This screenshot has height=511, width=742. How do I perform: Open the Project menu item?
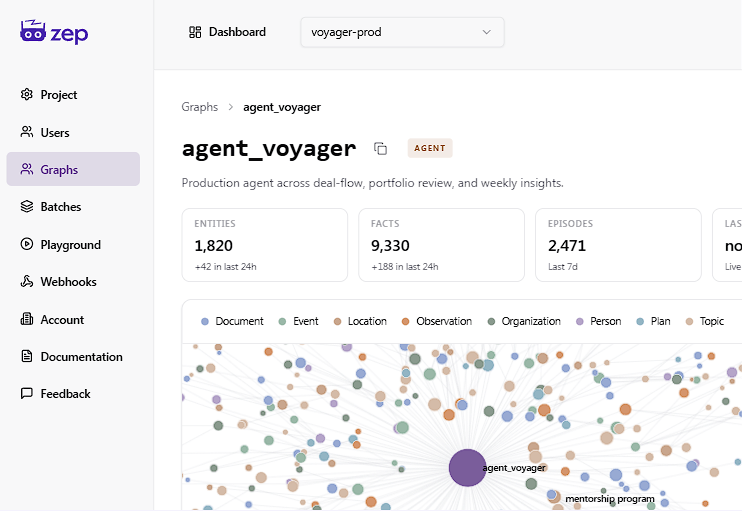pos(73,95)
